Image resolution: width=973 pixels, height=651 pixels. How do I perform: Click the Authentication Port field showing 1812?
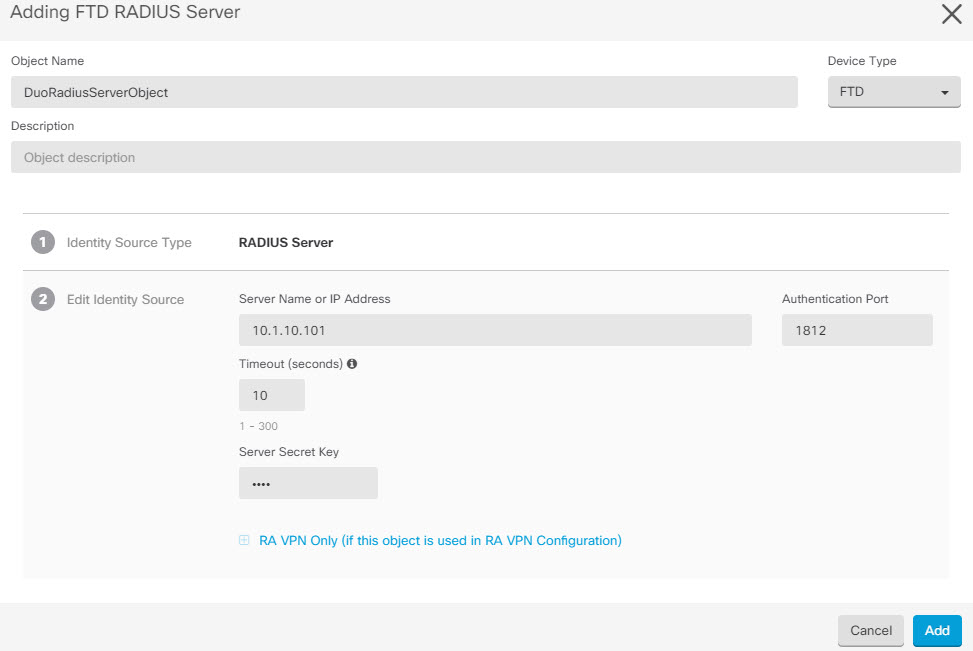[856, 330]
